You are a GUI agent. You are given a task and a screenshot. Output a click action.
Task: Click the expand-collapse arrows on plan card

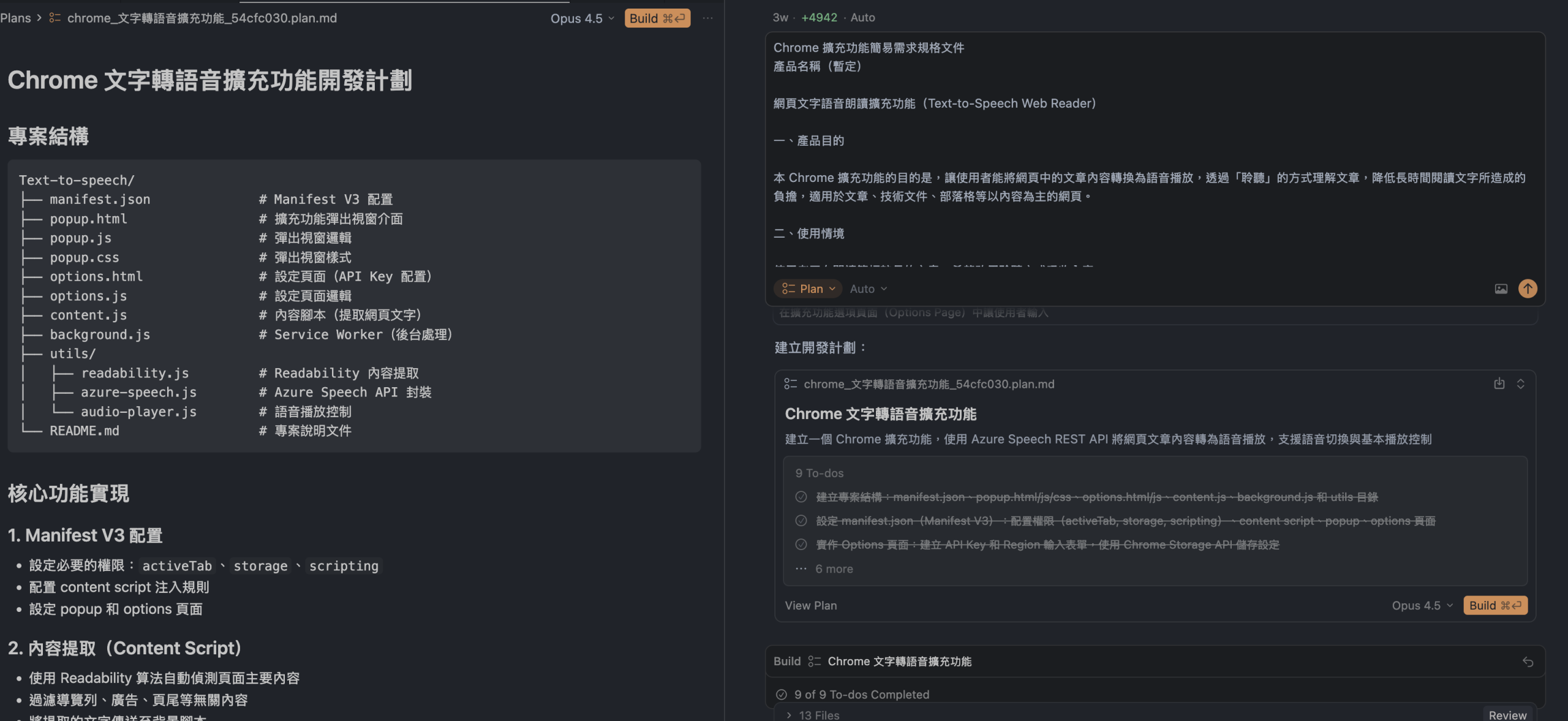[1520, 383]
